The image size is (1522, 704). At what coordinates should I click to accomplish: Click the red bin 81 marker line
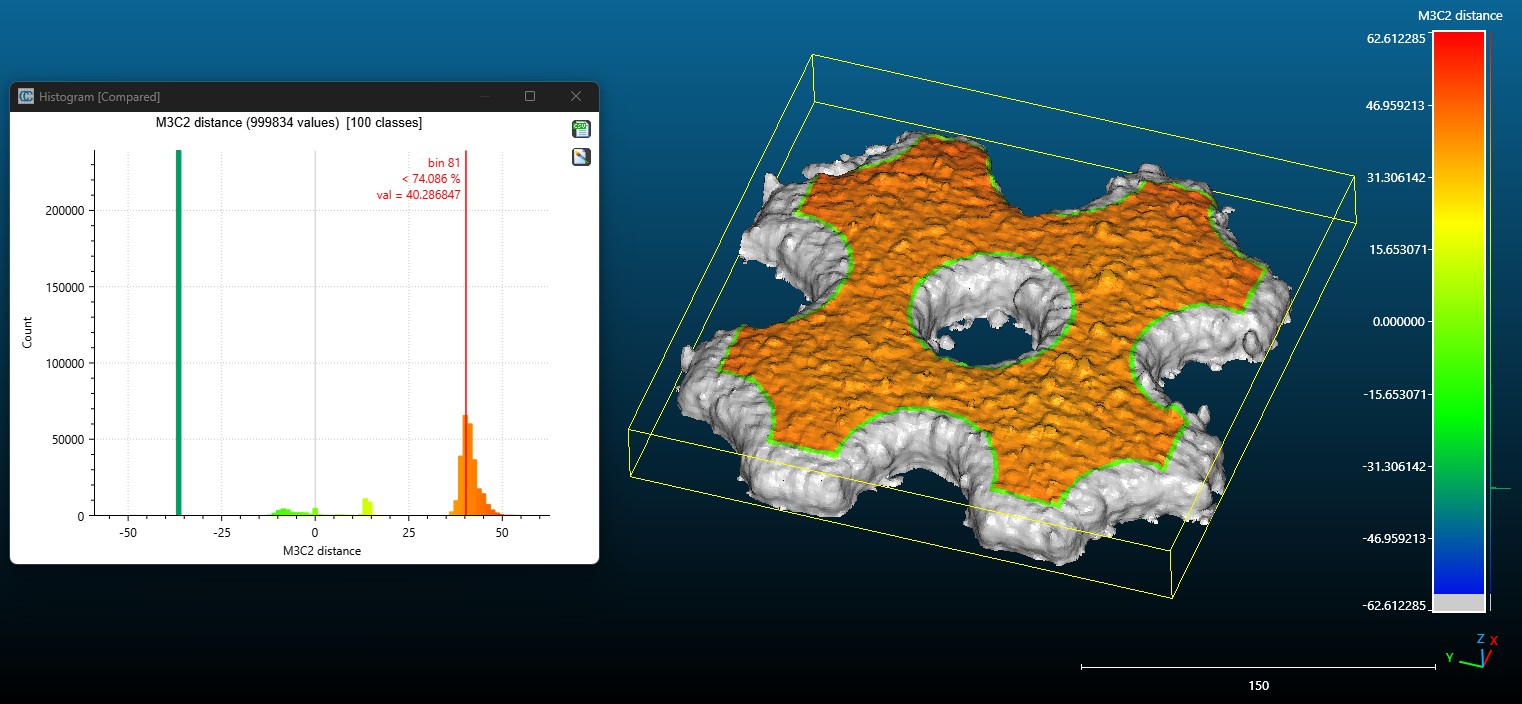466,300
